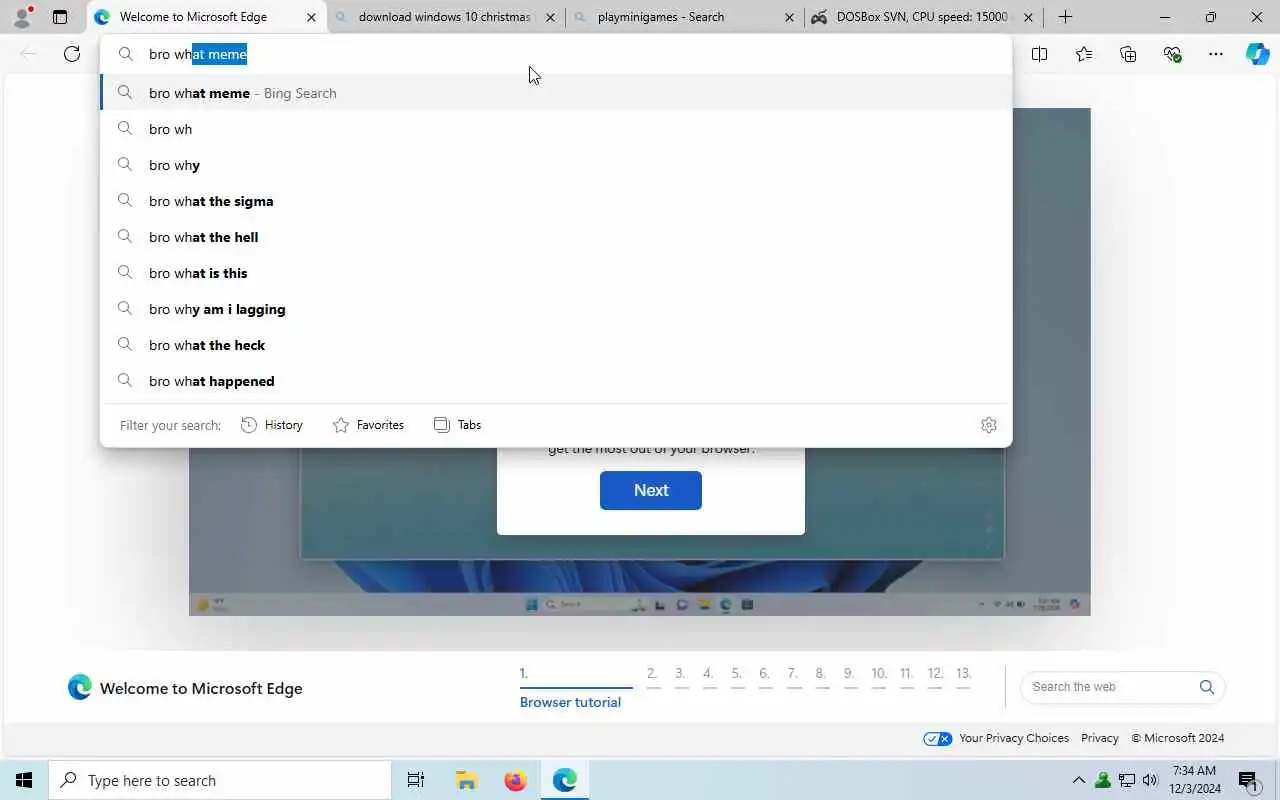Open Task View in taskbar

416,780
